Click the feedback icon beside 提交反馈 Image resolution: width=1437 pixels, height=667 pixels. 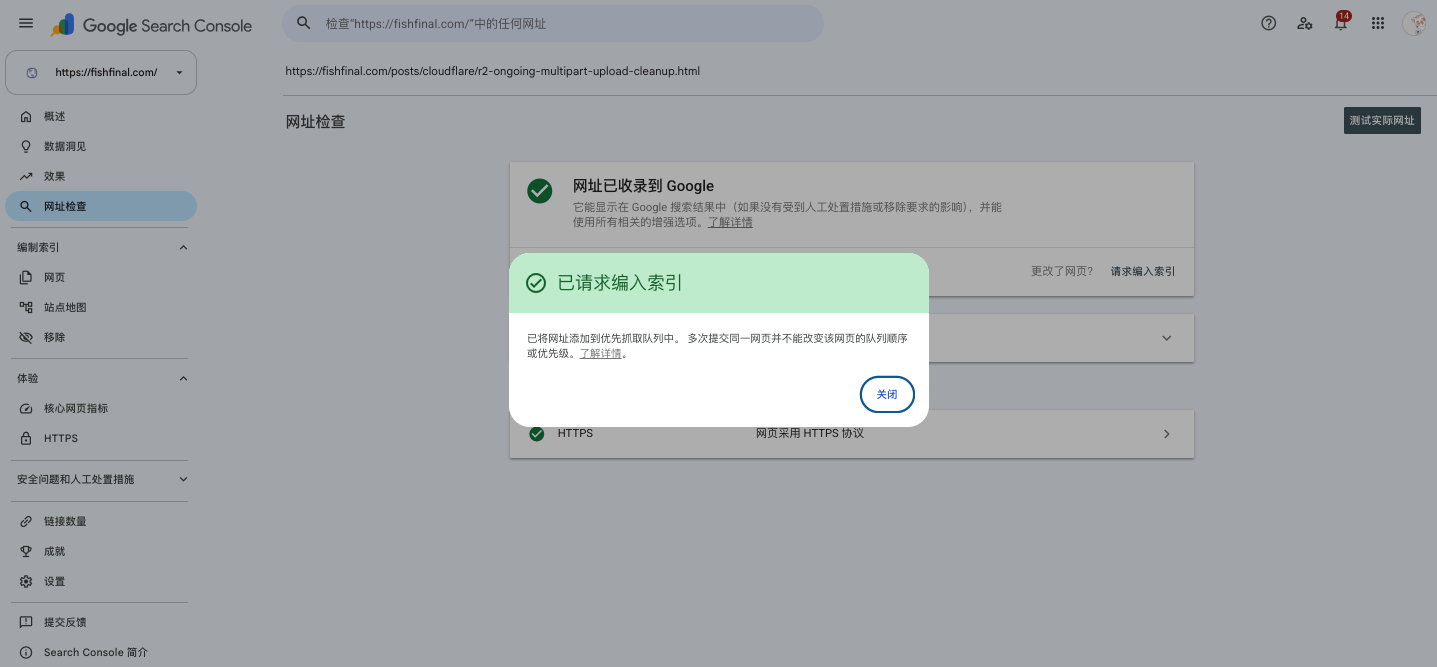[26, 622]
